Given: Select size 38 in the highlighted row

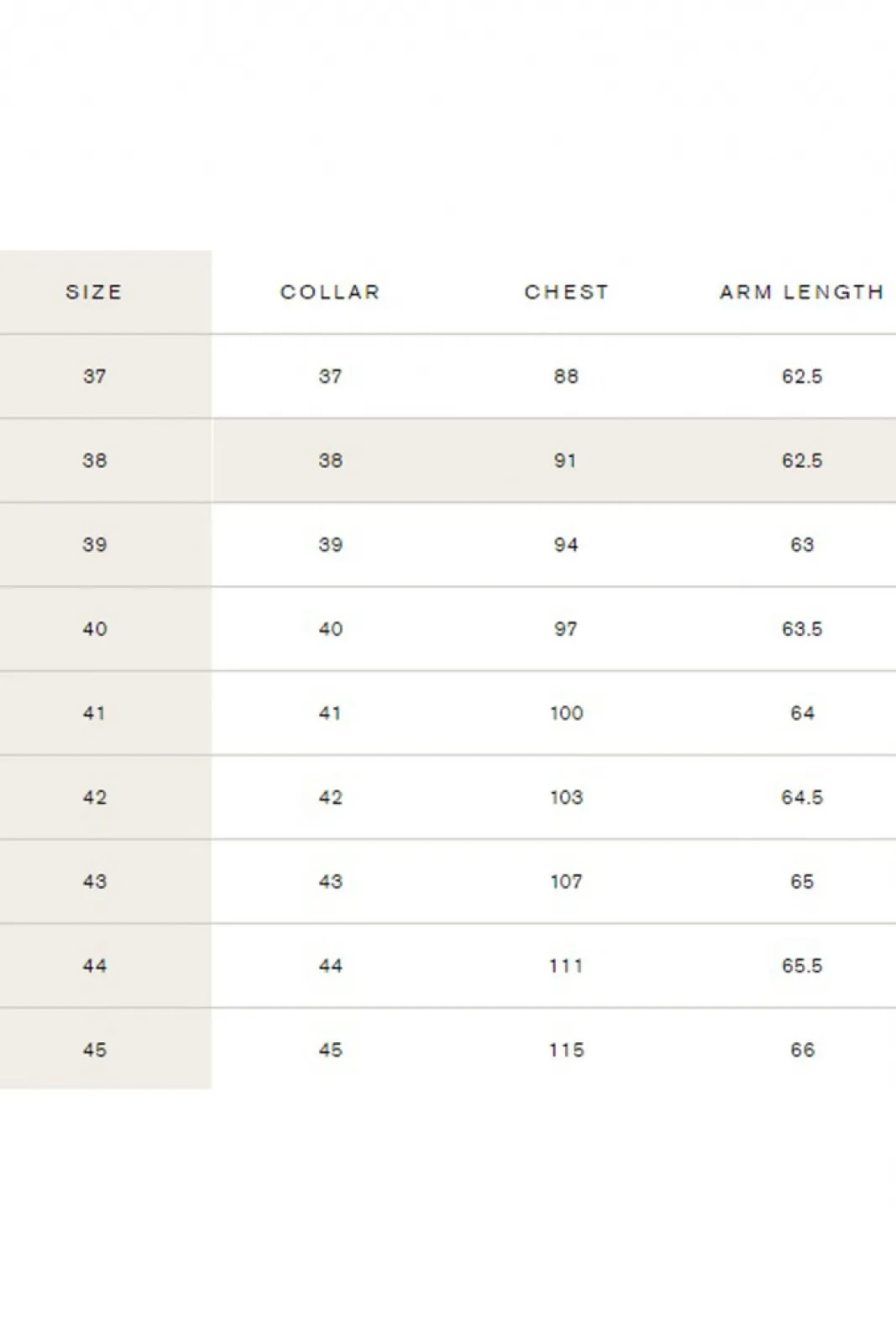Looking at the screenshot, I should (94, 460).
